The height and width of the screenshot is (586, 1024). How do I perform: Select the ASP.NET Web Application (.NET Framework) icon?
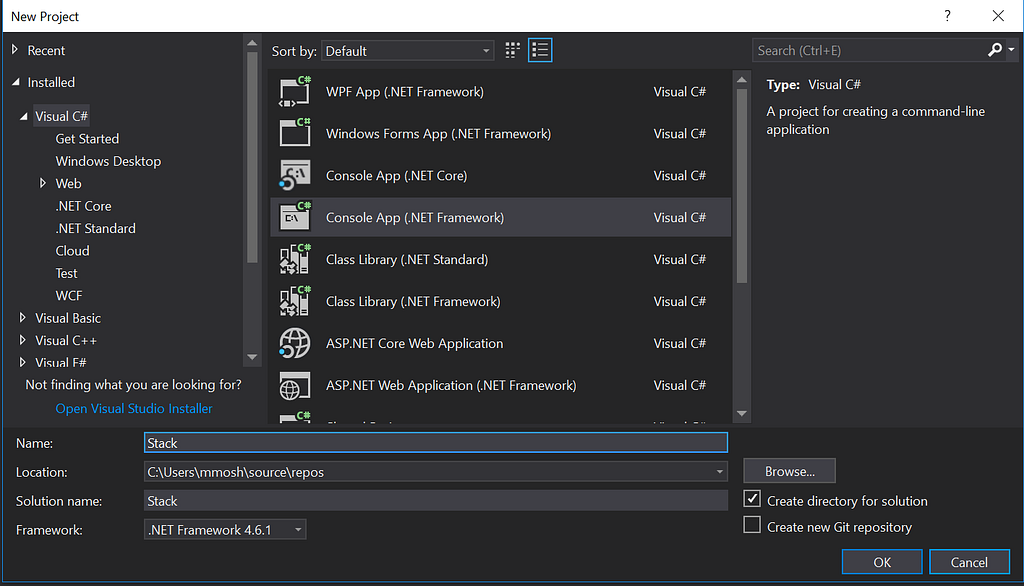[x=295, y=385]
